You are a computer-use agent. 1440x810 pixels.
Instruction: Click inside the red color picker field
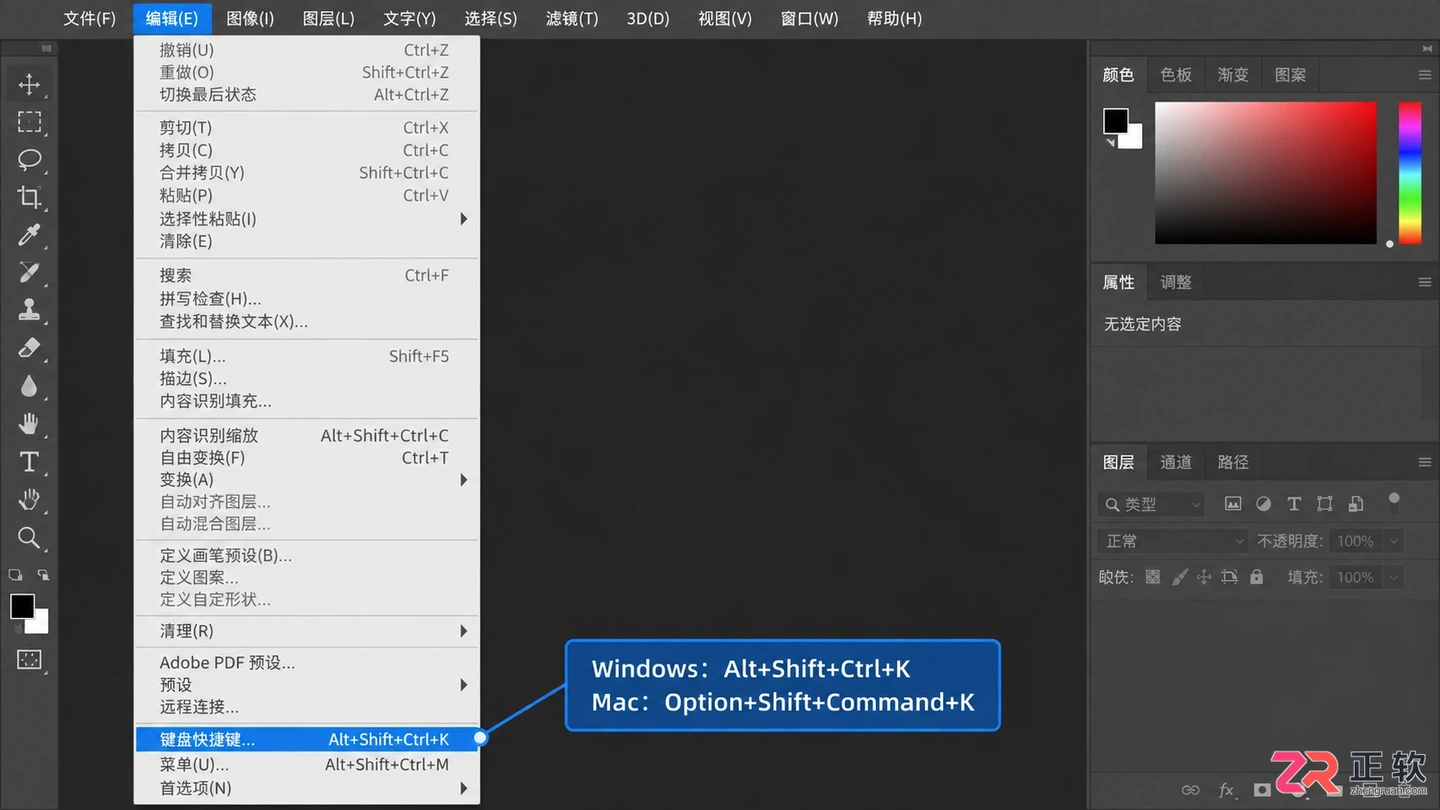pos(1266,172)
